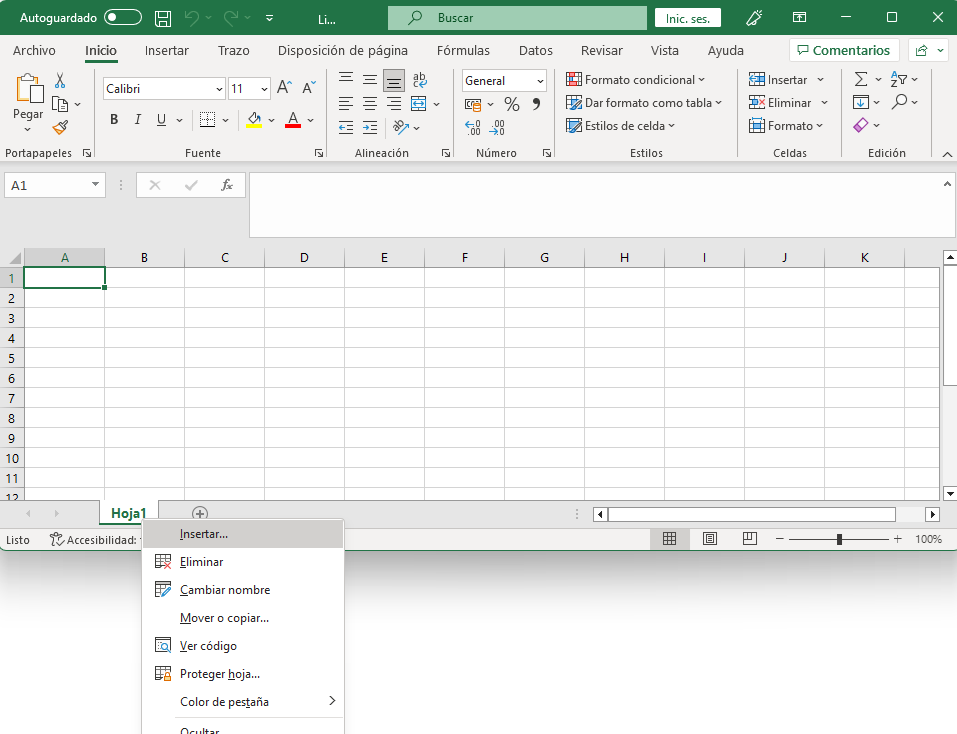The width and height of the screenshot is (957, 734).
Task: Click the Insert Function fx icon
Action: coord(227,185)
